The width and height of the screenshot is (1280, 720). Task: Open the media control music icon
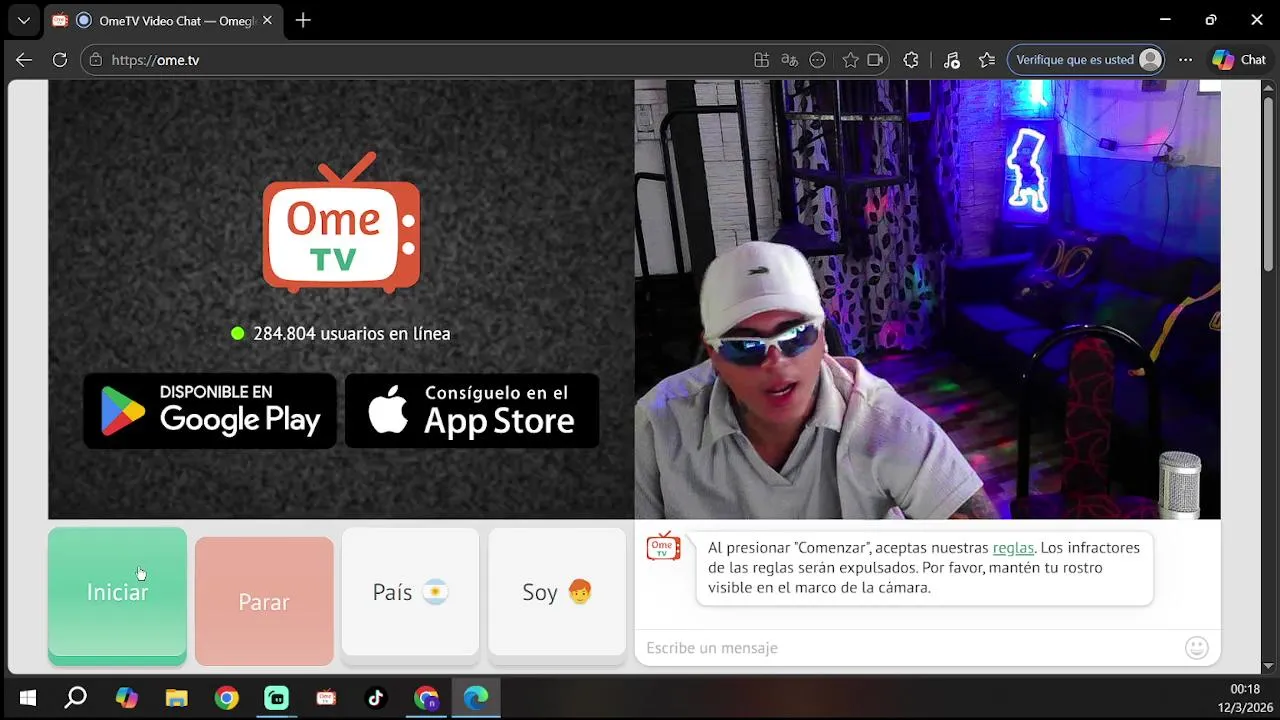(951, 60)
